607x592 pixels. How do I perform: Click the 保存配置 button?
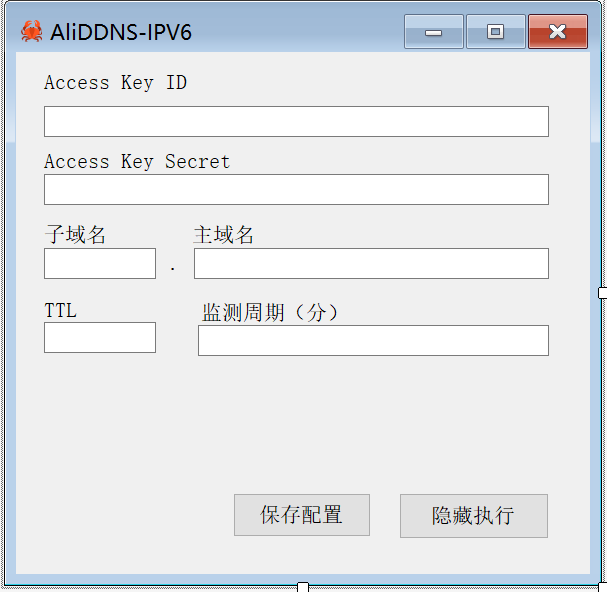tap(302, 515)
